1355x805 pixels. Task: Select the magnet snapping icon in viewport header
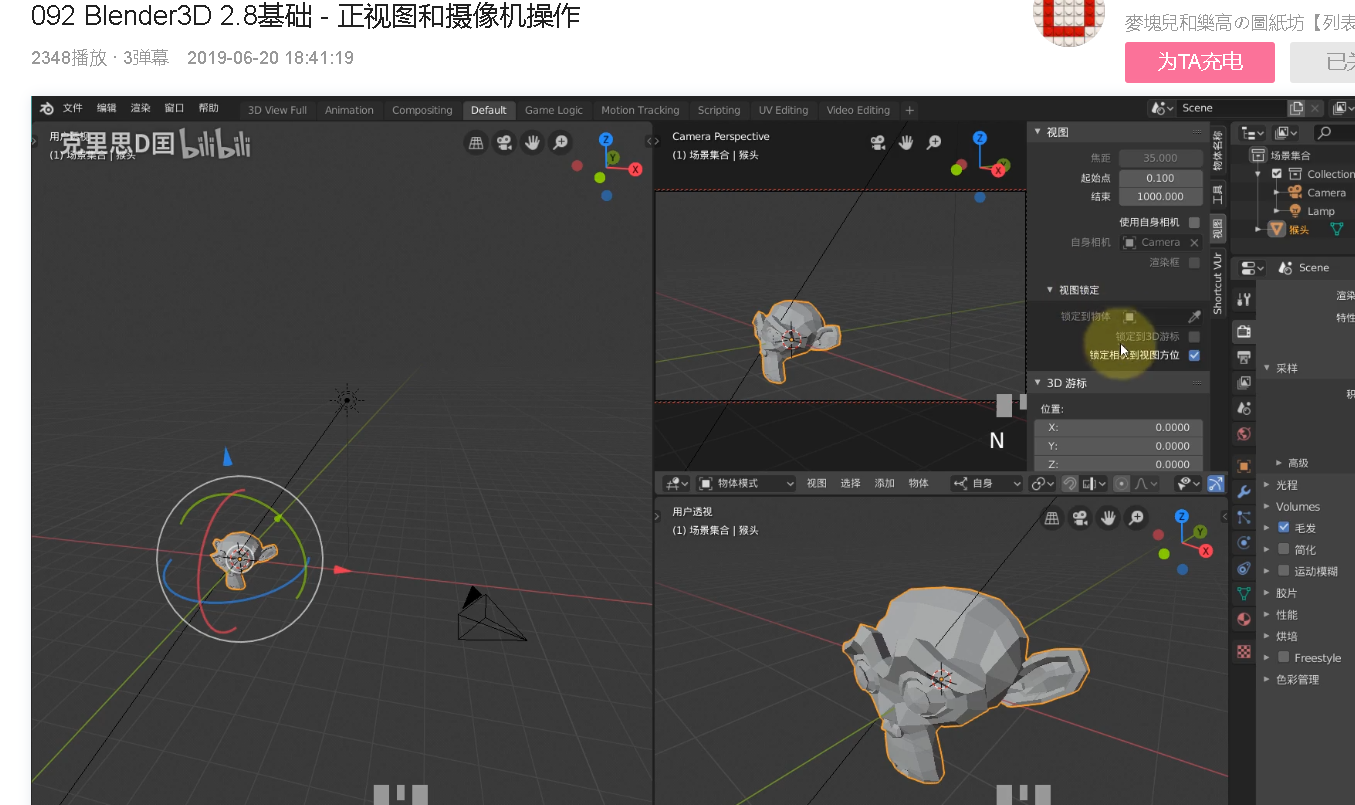[x=1071, y=483]
